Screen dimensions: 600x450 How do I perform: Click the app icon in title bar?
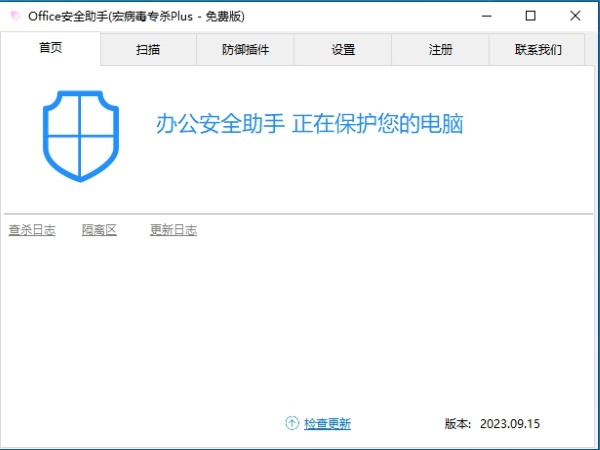pyautogui.click(x=15, y=16)
